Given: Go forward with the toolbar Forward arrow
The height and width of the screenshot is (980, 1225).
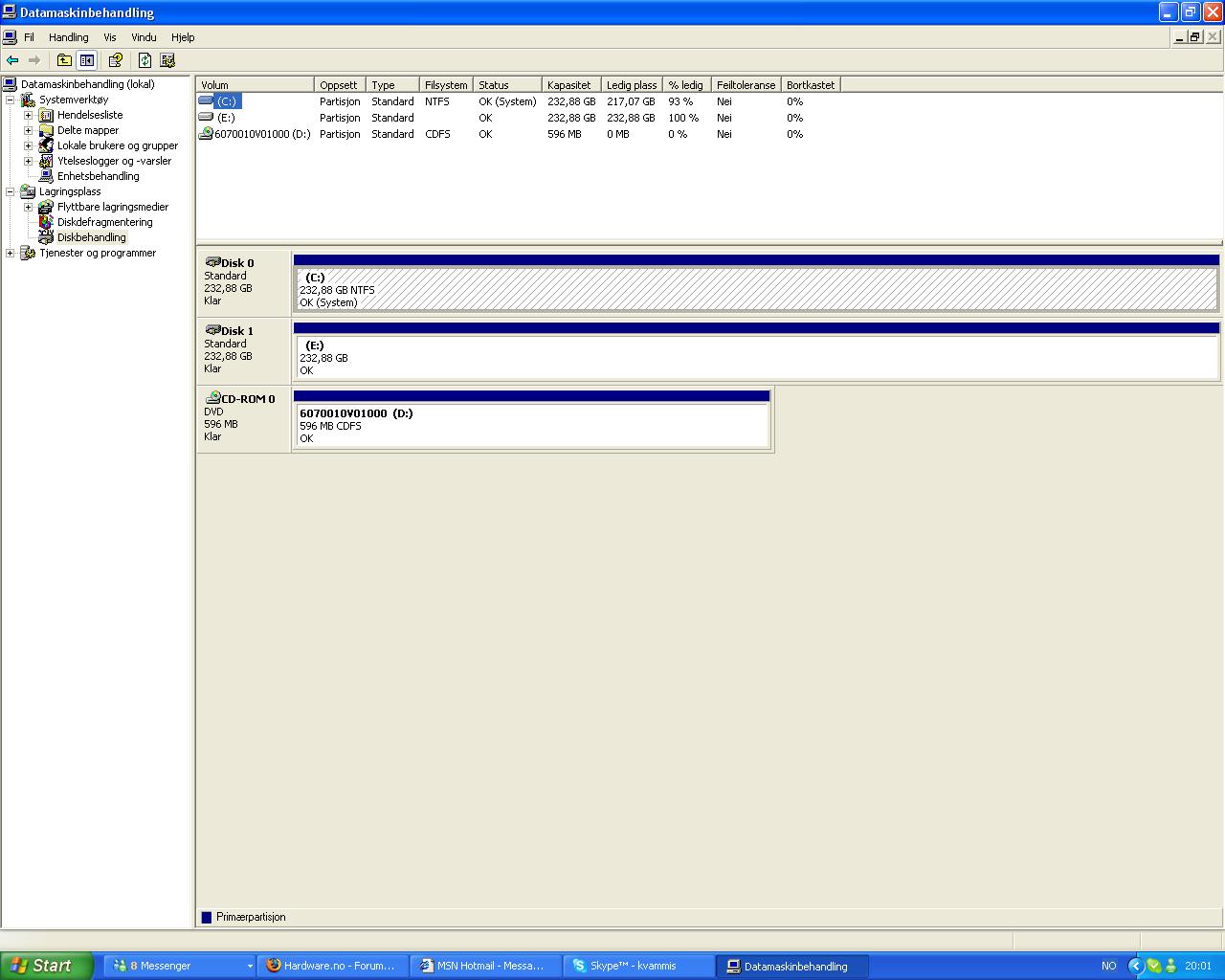Looking at the screenshot, I should (x=34, y=60).
